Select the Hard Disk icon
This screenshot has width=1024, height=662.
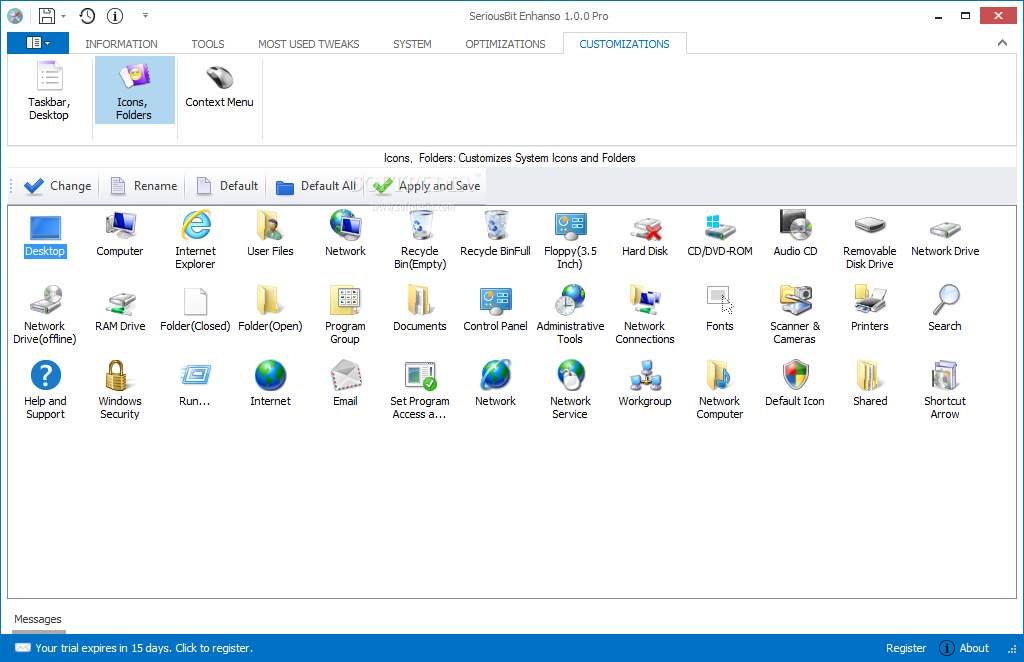(645, 235)
